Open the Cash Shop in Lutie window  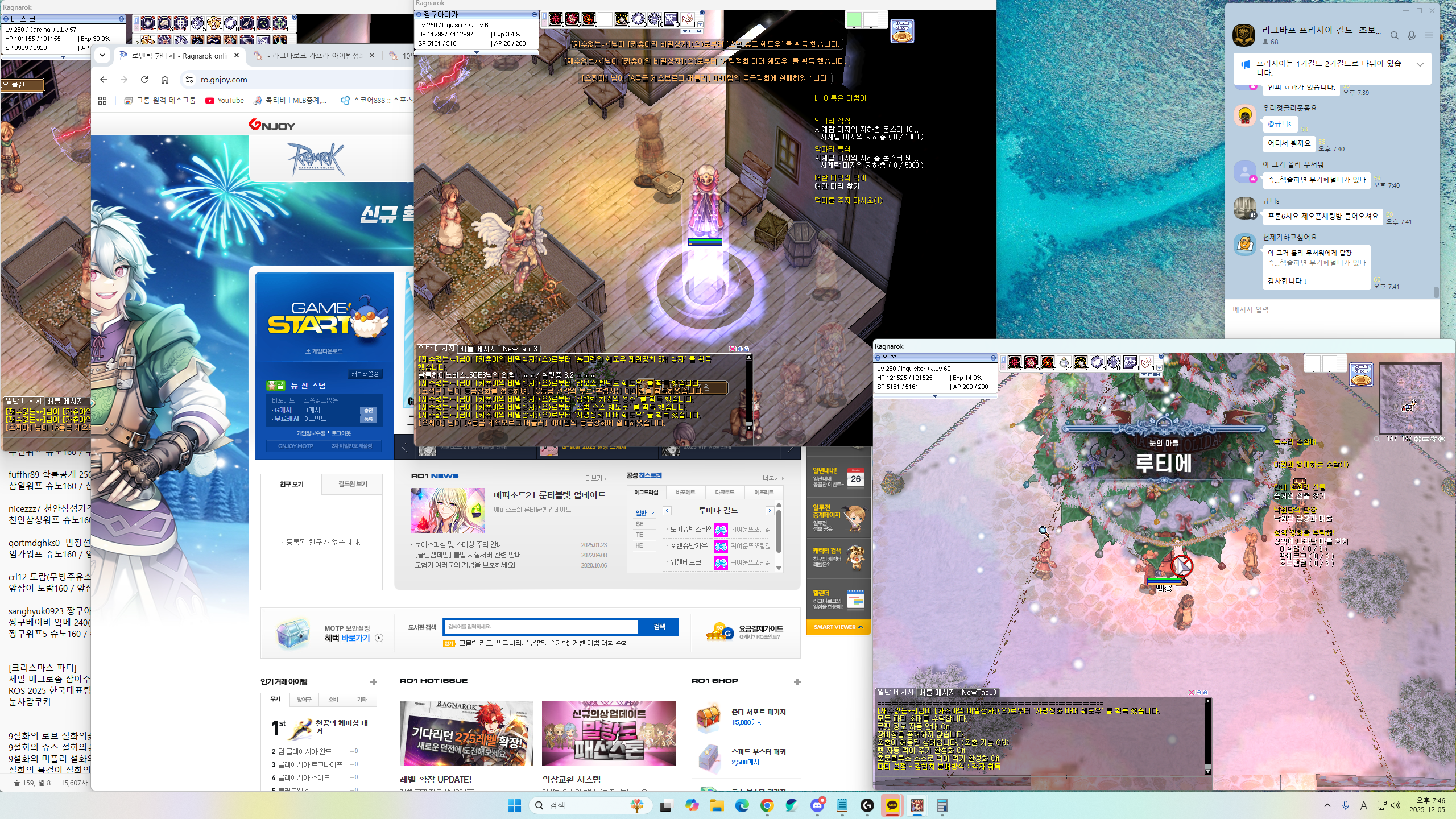tap(1360, 375)
